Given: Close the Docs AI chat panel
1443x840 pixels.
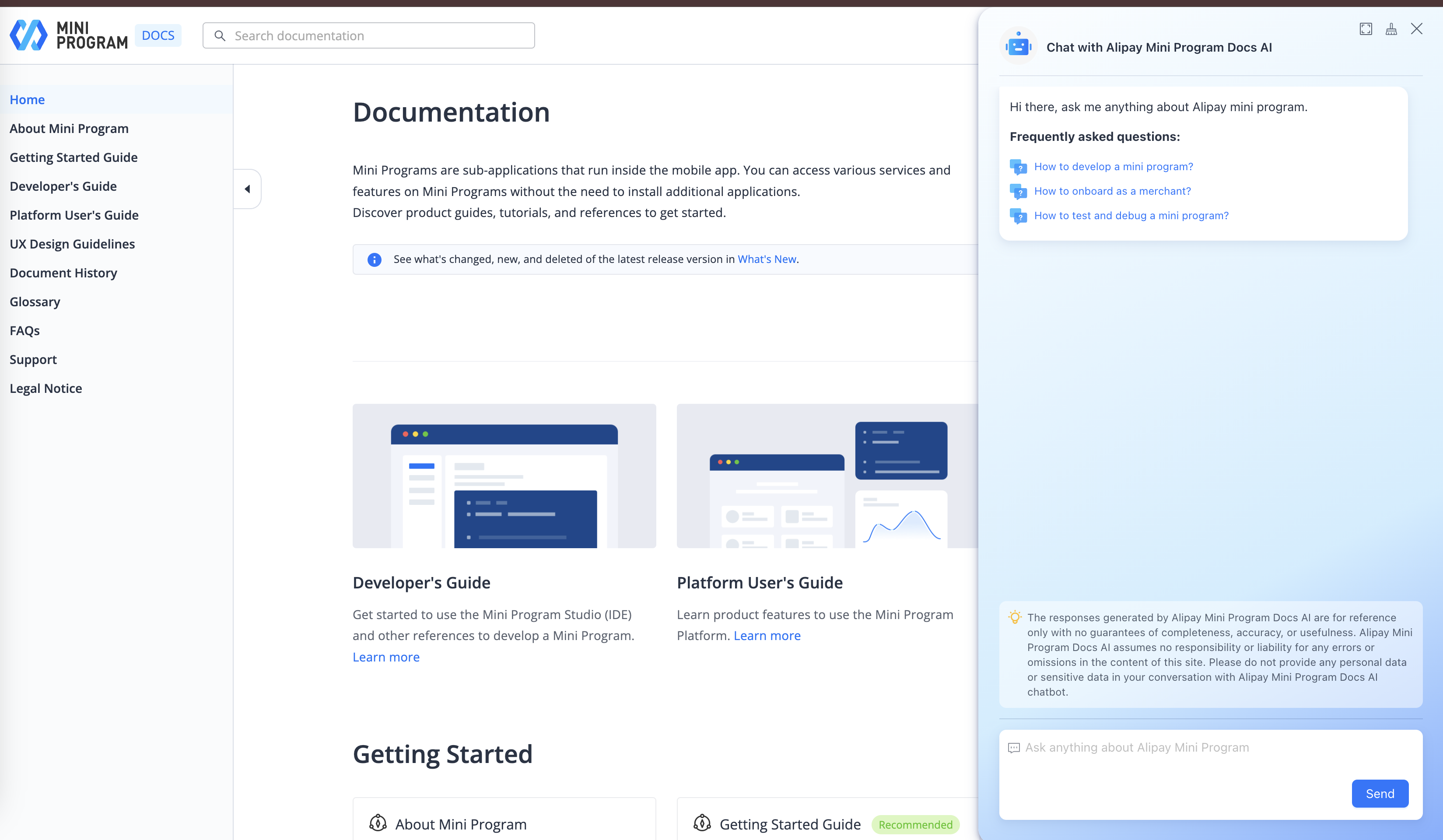Looking at the screenshot, I should 1417,29.
